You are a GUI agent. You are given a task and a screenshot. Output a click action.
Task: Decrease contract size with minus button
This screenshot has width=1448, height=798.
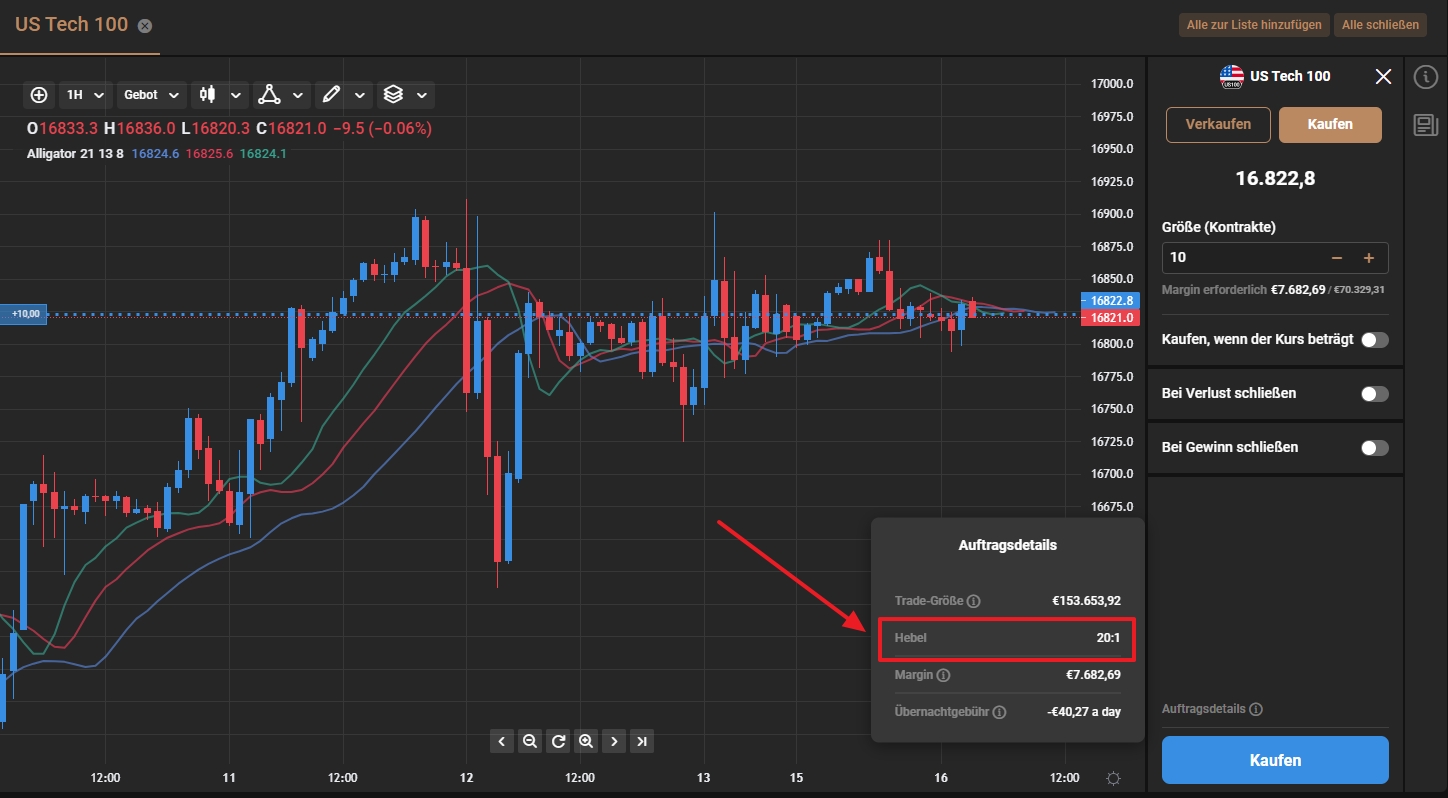point(1337,258)
